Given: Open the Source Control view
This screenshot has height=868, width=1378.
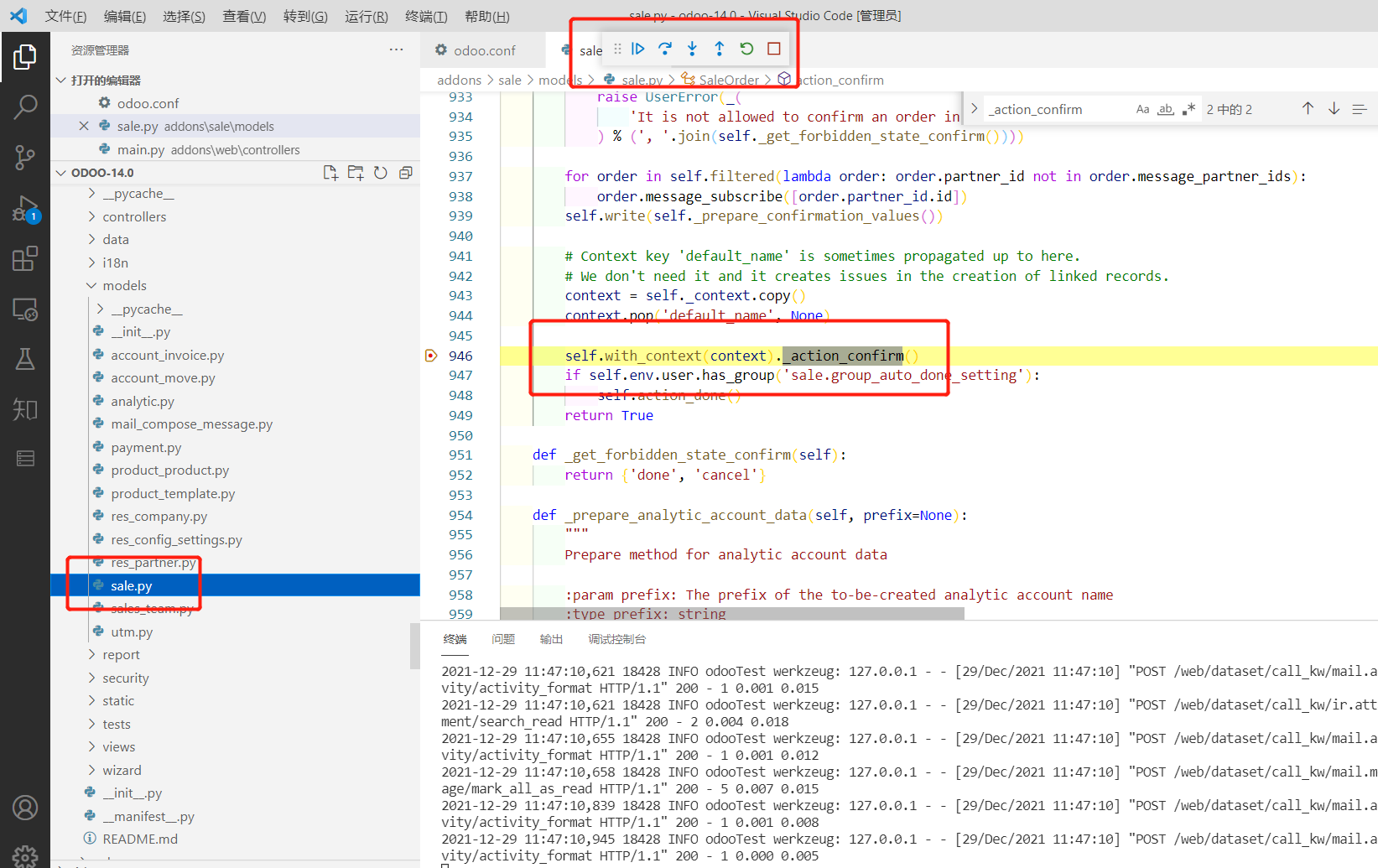Looking at the screenshot, I should (25, 158).
